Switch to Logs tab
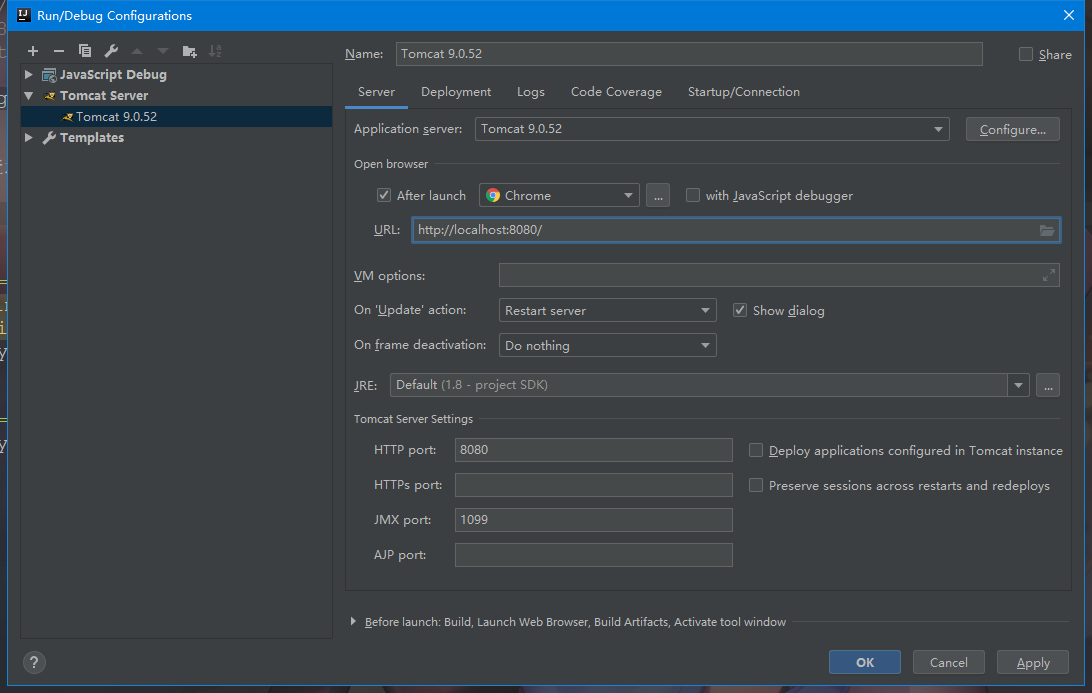 point(531,92)
